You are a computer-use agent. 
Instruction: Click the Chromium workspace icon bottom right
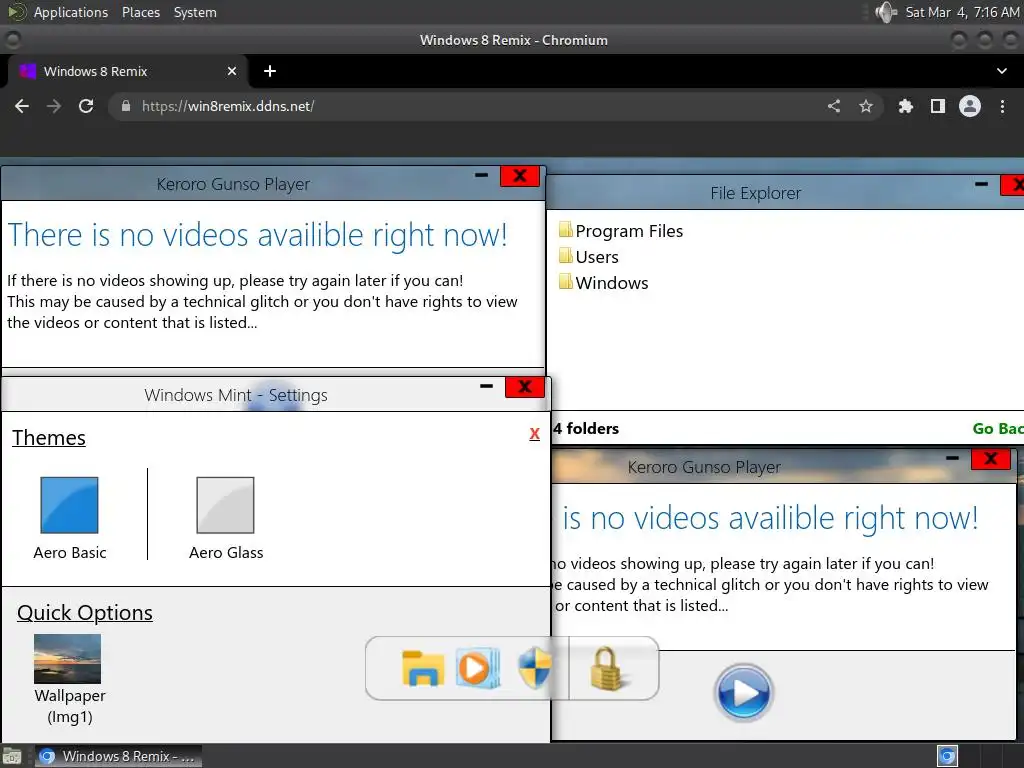(947, 756)
